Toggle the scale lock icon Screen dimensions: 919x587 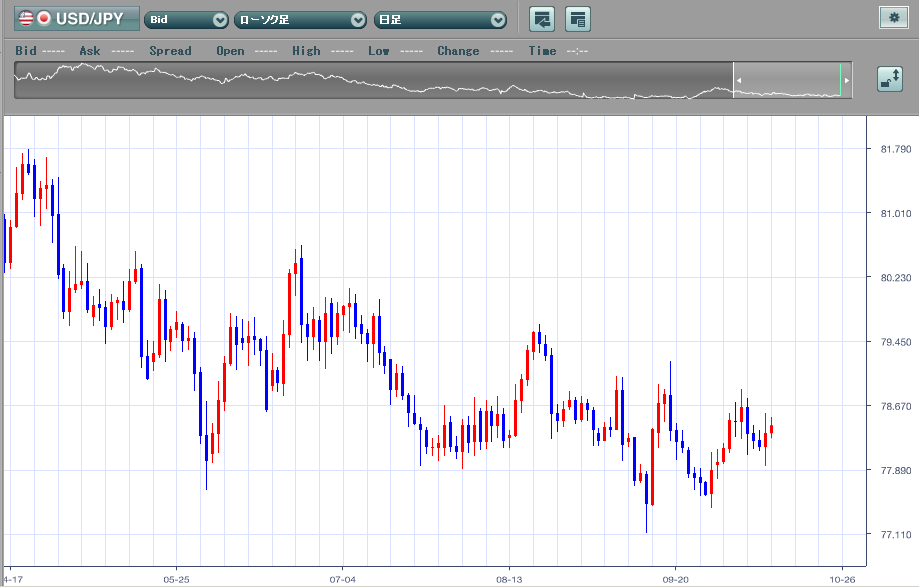890,79
